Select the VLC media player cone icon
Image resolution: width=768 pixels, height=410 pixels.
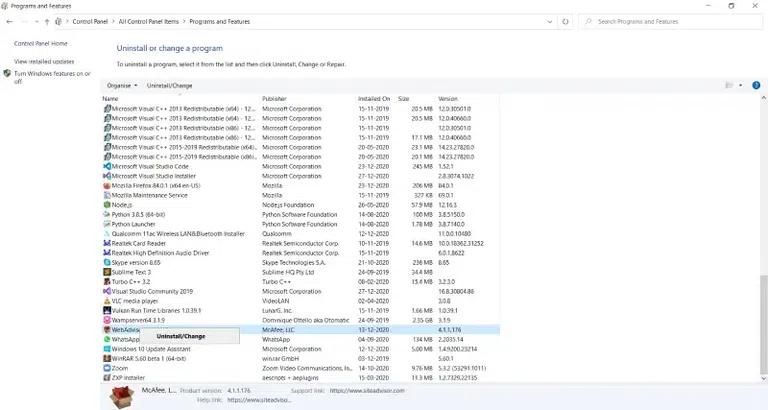coord(107,301)
